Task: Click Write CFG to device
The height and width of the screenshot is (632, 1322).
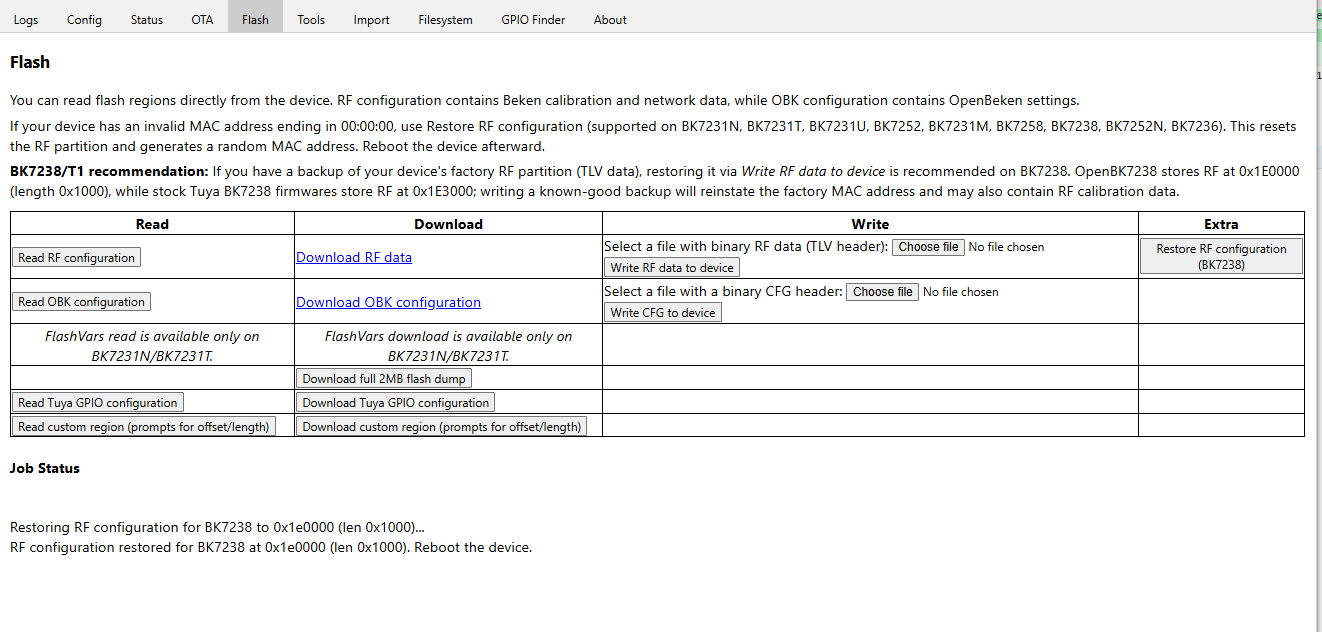Action: tap(663, 312)
